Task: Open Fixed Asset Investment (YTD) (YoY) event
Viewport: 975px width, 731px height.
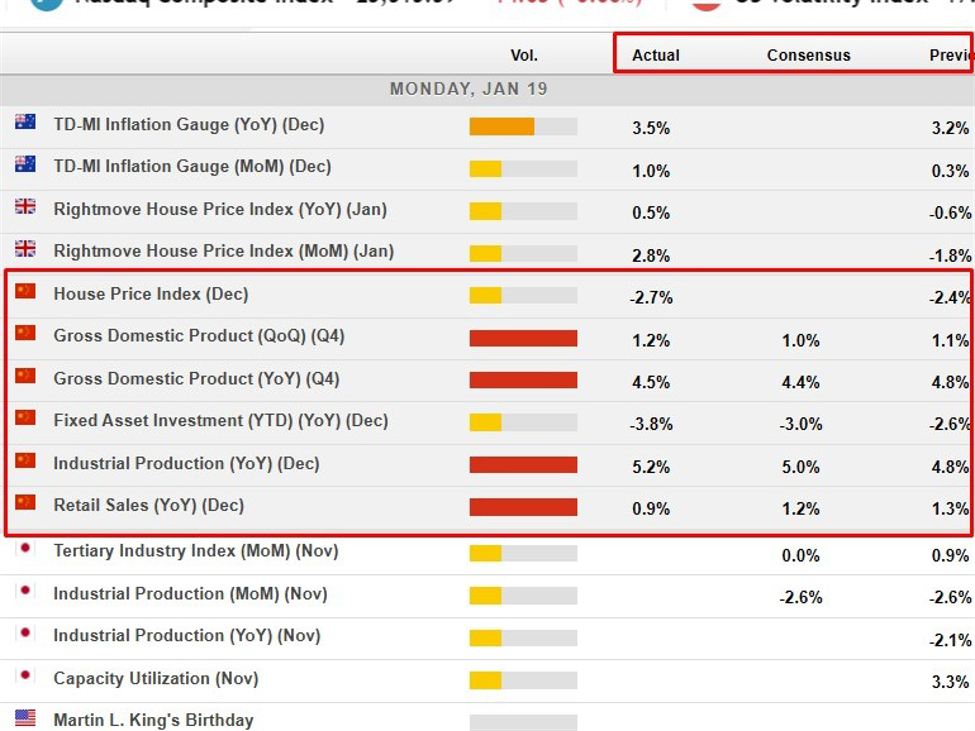Action: tap(220, 421)
